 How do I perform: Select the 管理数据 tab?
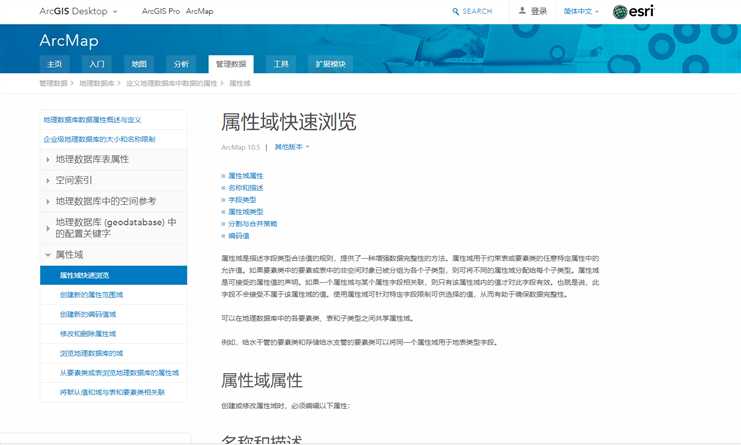click(231, 64)
